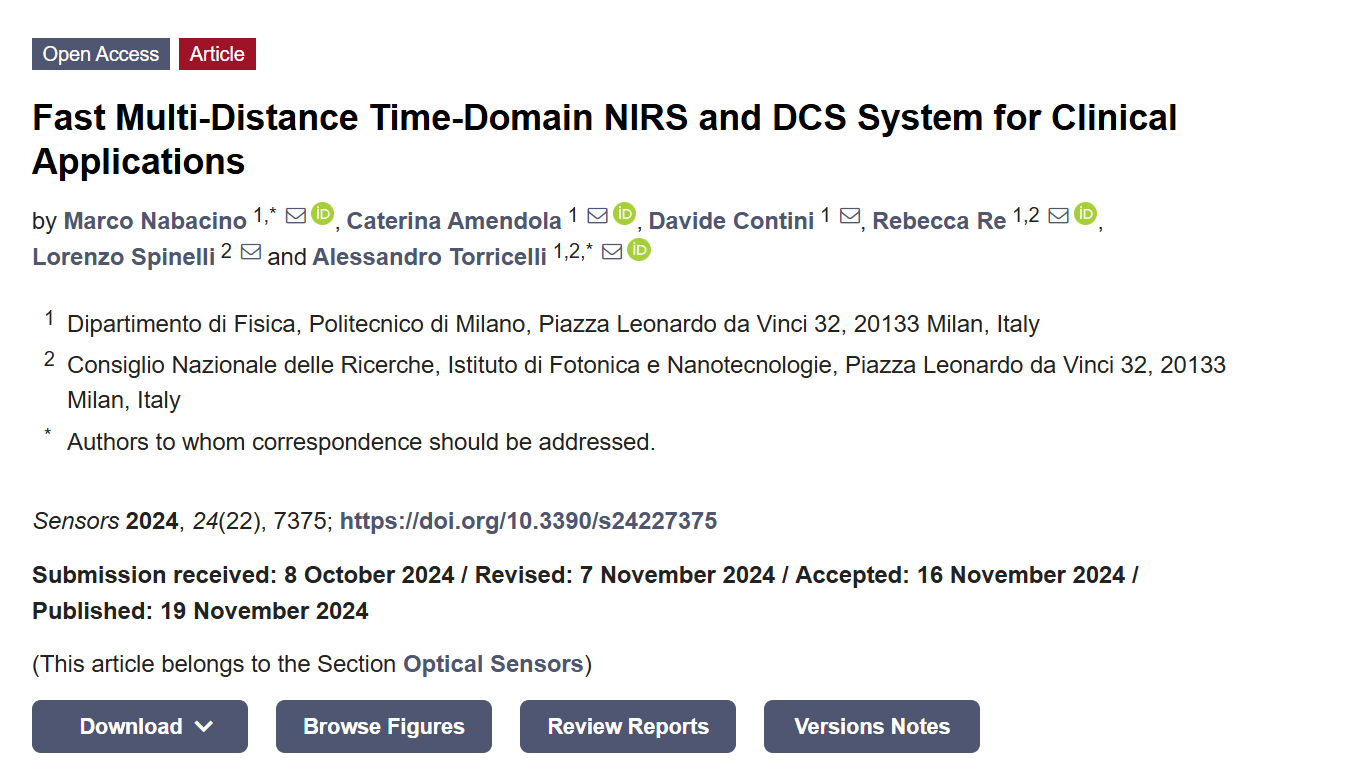Image resolution: width=1348 pixels, height=774 pixels.
Task: Expand the Download dropdown button
Action: 140,727
